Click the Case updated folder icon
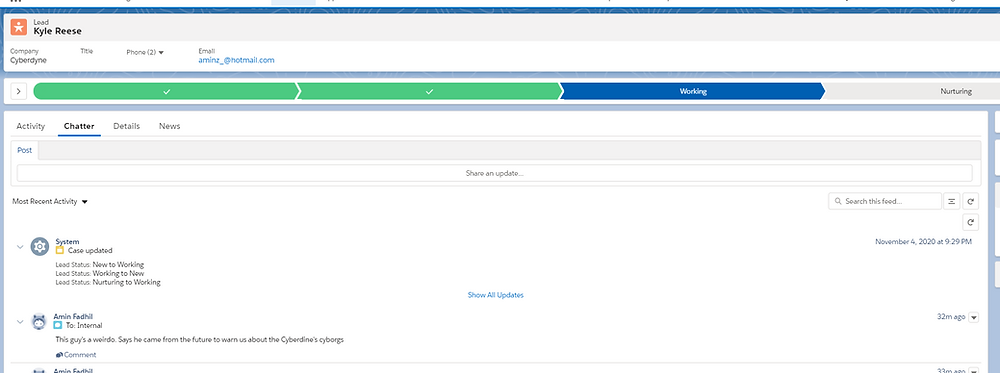Viewport: 1000px width, 373px height. coord(60,251)
